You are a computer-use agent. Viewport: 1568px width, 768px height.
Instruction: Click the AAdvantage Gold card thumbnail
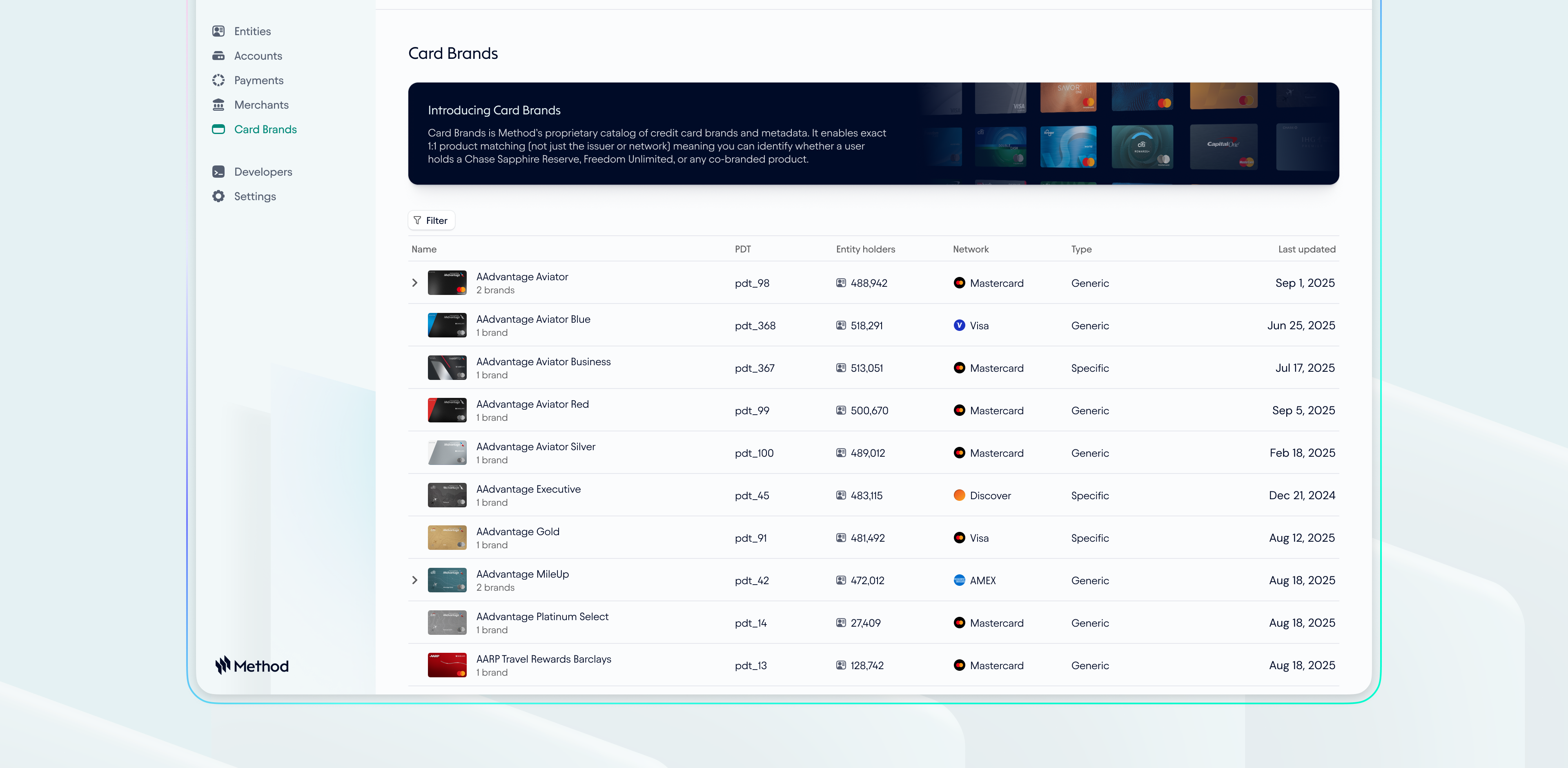pos(447,537)
